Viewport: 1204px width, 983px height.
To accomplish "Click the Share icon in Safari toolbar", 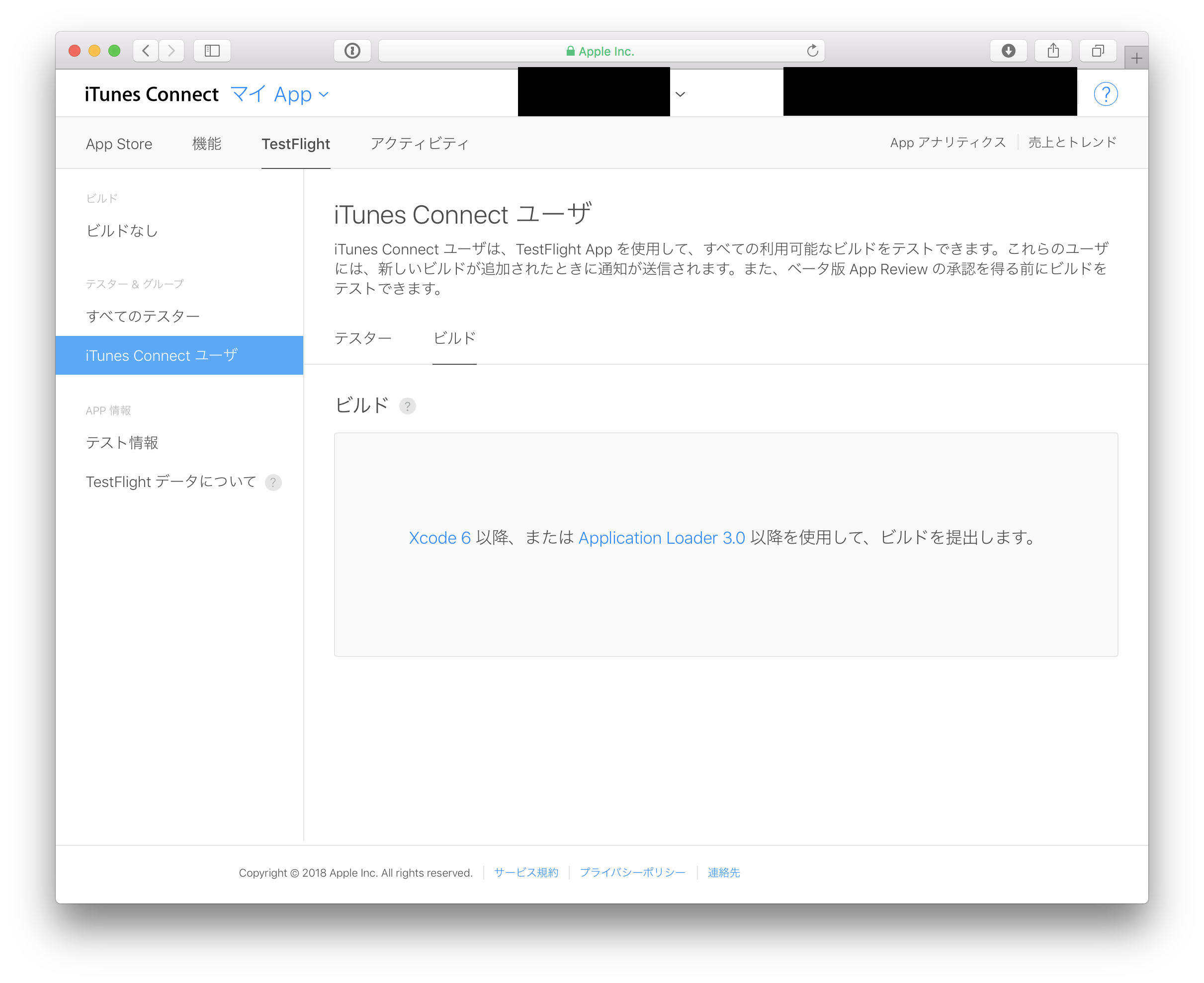I will (x=1053, y=50).
